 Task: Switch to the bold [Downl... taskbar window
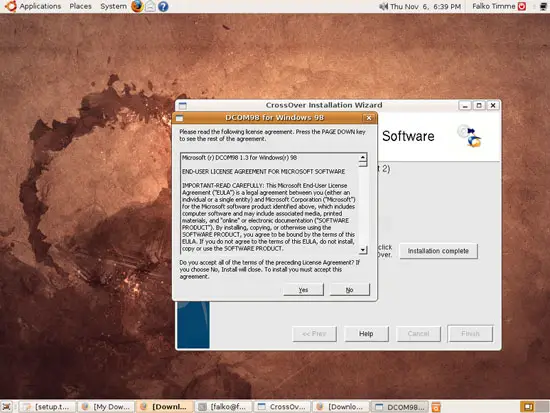point(165,407)
